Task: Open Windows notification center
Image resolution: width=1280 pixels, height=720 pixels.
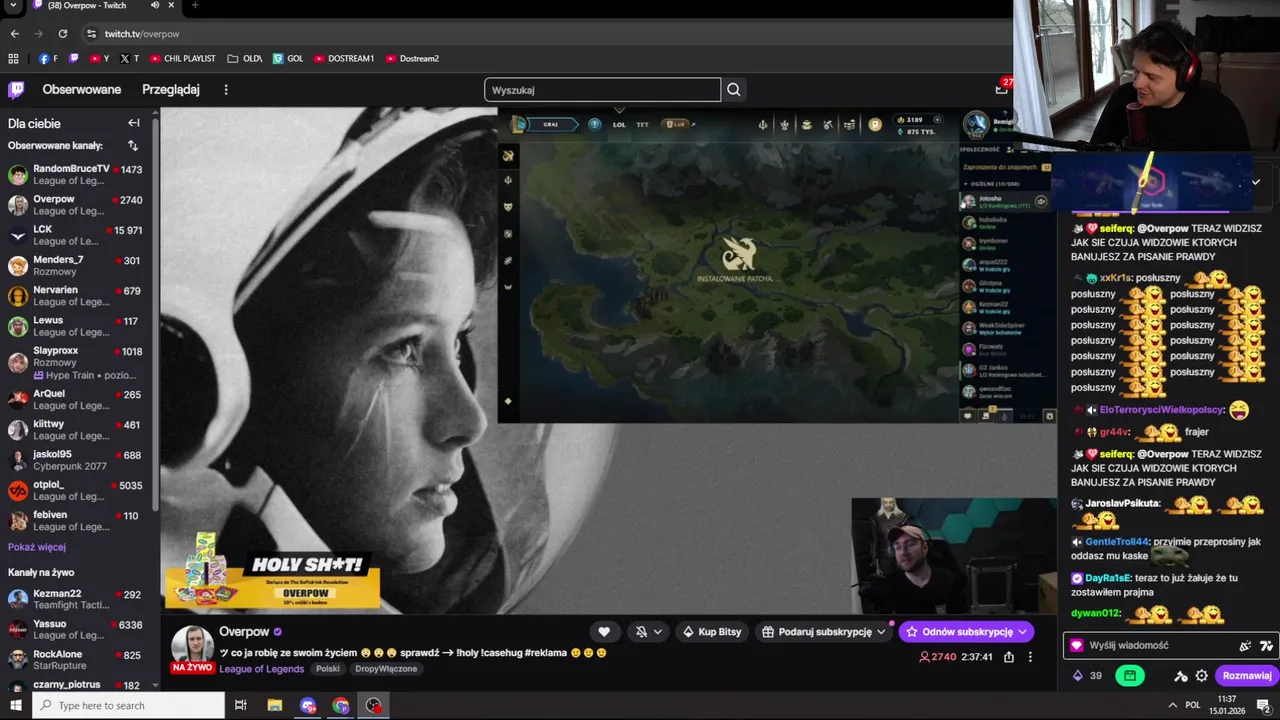Action: click(x=1264, y=705)
